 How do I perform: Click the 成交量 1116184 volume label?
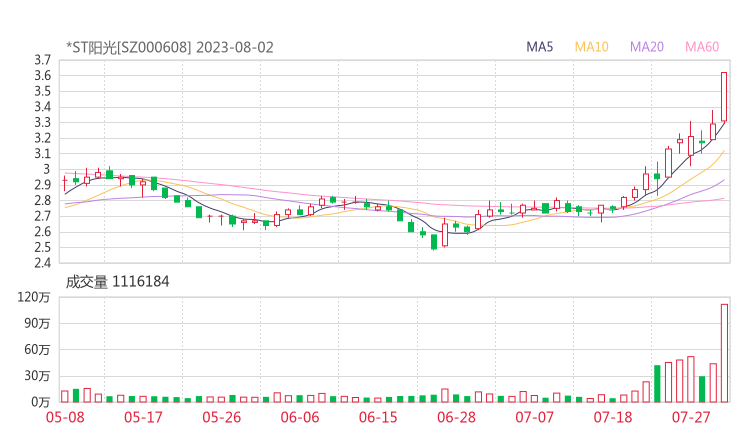117,281
